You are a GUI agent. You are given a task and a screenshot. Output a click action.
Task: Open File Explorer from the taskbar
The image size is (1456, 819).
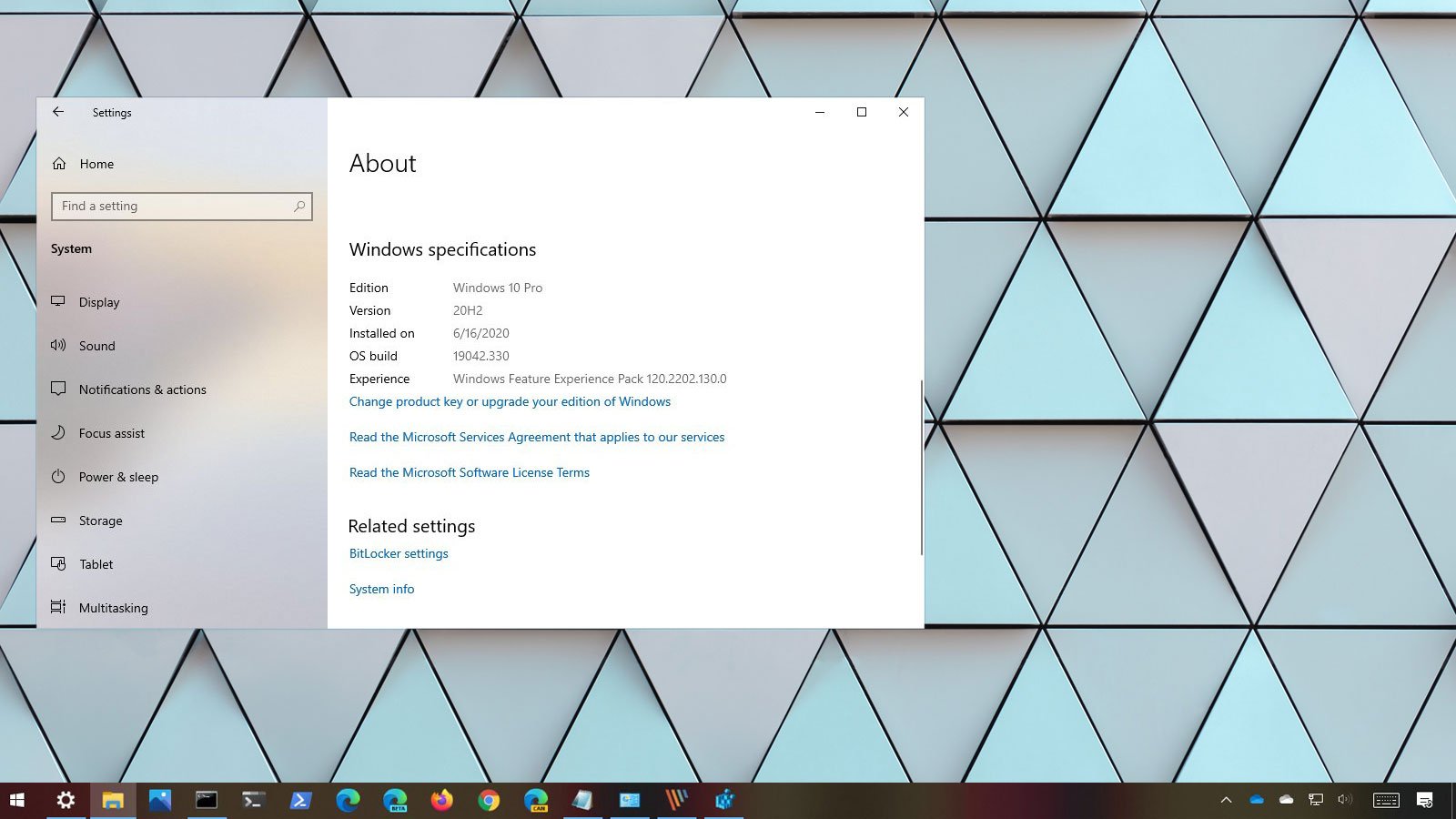(113, 800)
